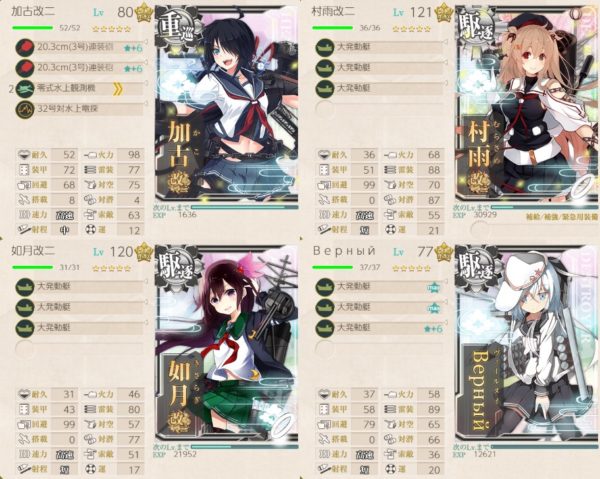Click the 如月改二 ship name header

click(x=33, y=251)
